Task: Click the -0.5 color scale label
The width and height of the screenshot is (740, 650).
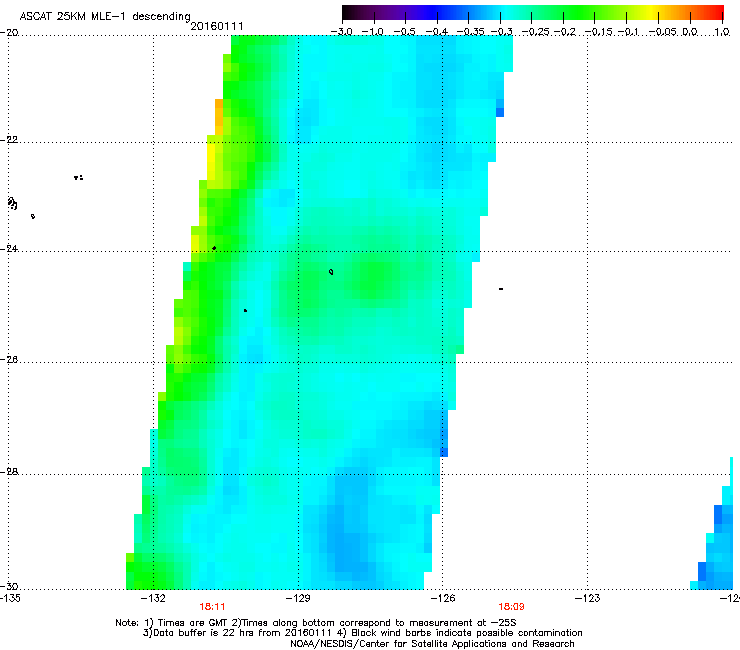Action: pyautogui.click(x=405, y=32)
